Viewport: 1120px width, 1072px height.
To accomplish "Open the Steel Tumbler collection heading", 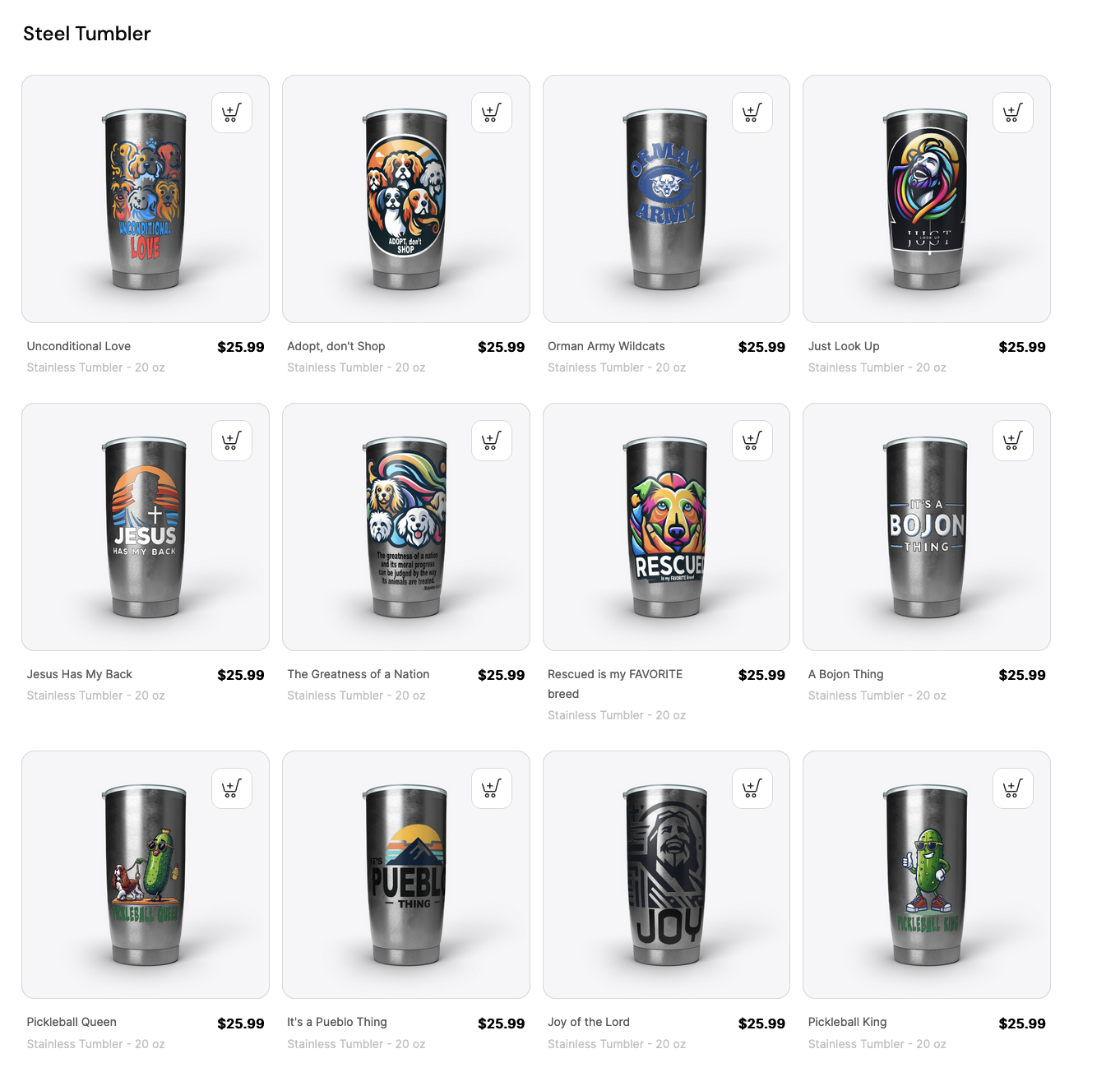I will tap(87, 34).
